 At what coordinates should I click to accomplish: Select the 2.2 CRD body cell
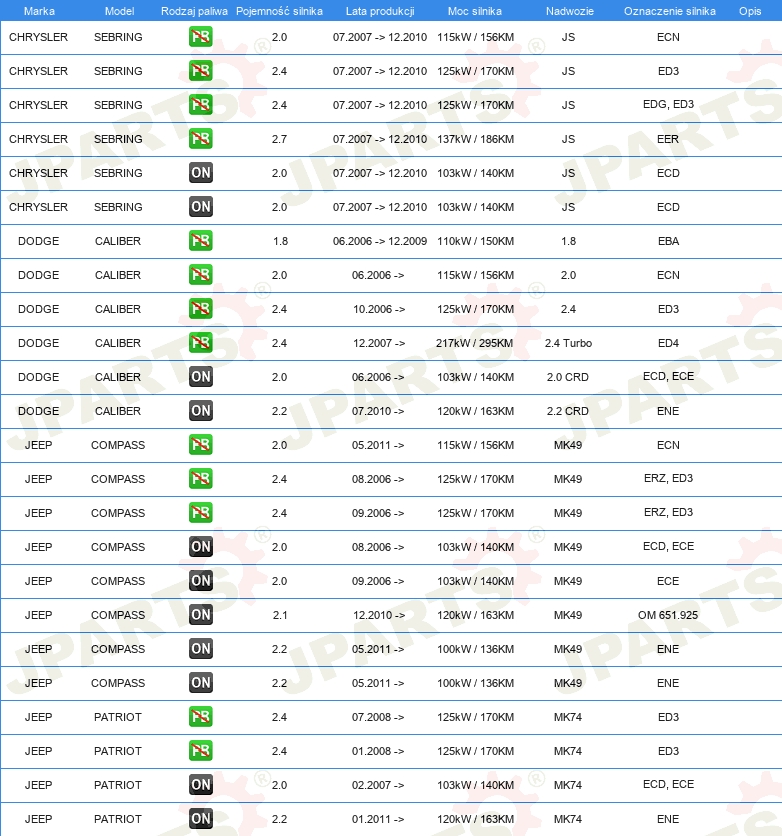point(568,411)
